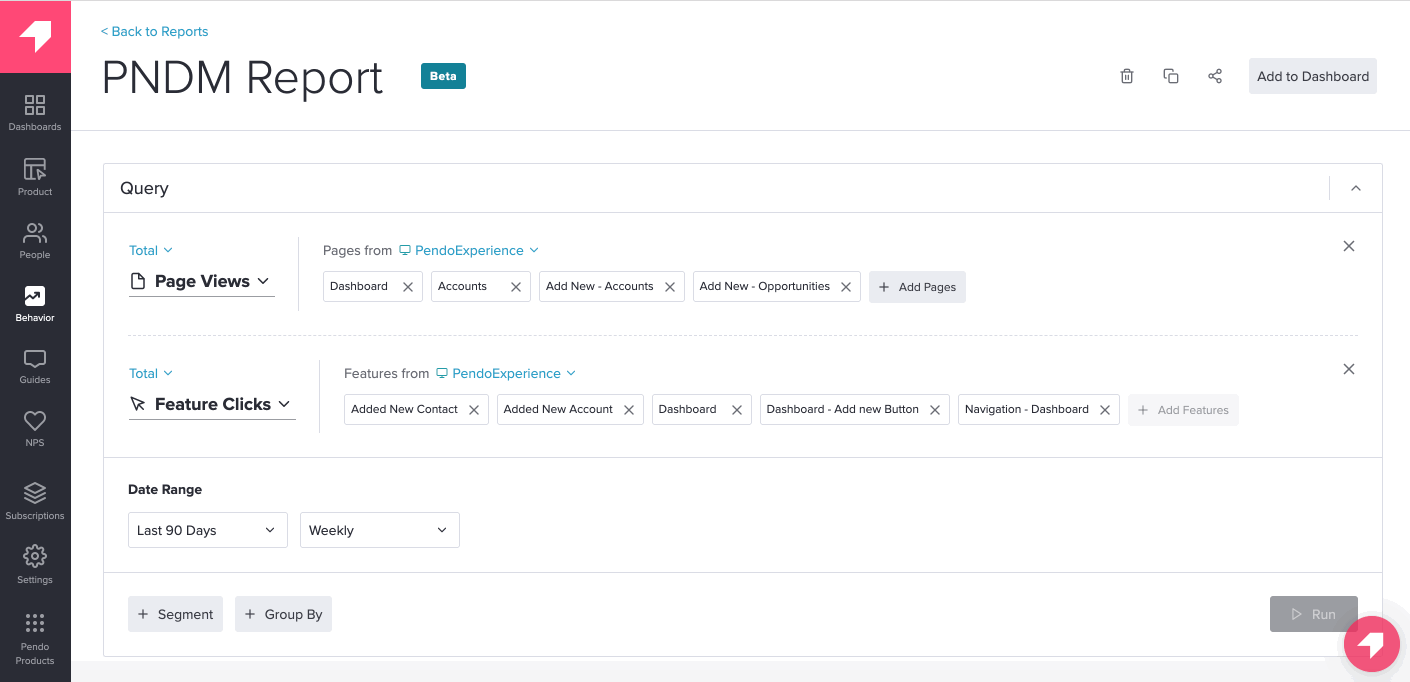Open Dashboards in the sidebar
The height and width of the screenshot is (682, 1410).
(35, 113)
